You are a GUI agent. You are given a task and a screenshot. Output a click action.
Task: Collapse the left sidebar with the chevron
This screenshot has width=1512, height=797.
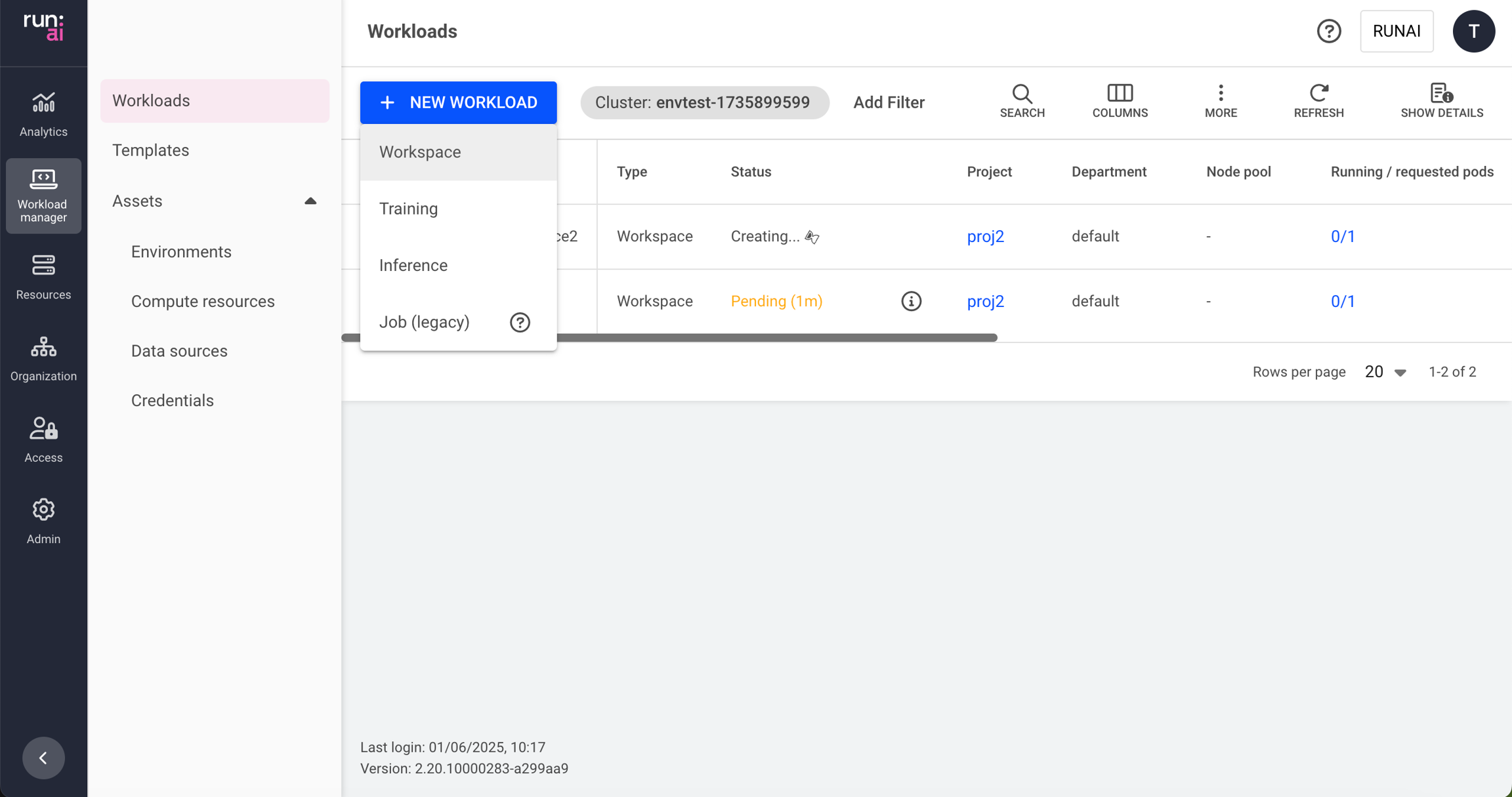tap(43, 758)
